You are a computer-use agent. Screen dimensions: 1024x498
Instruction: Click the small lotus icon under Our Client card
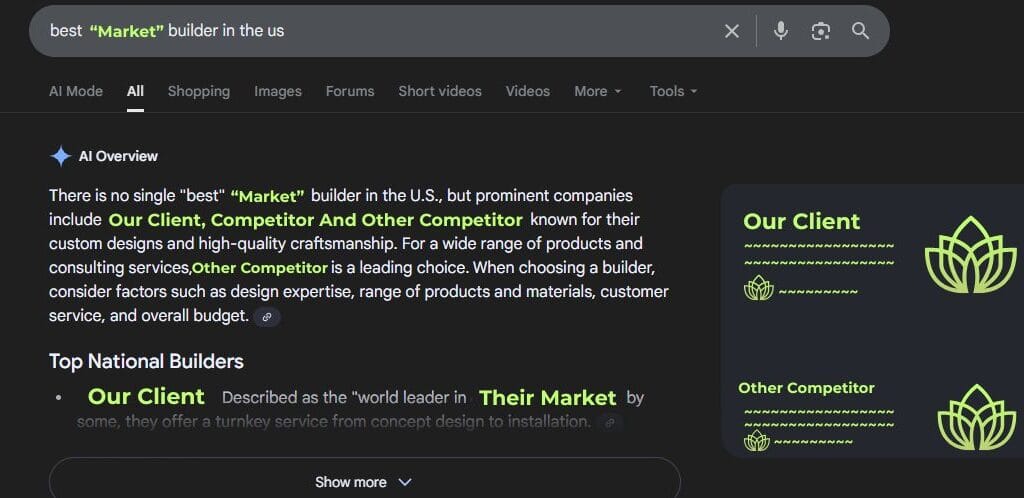[759, 289]
